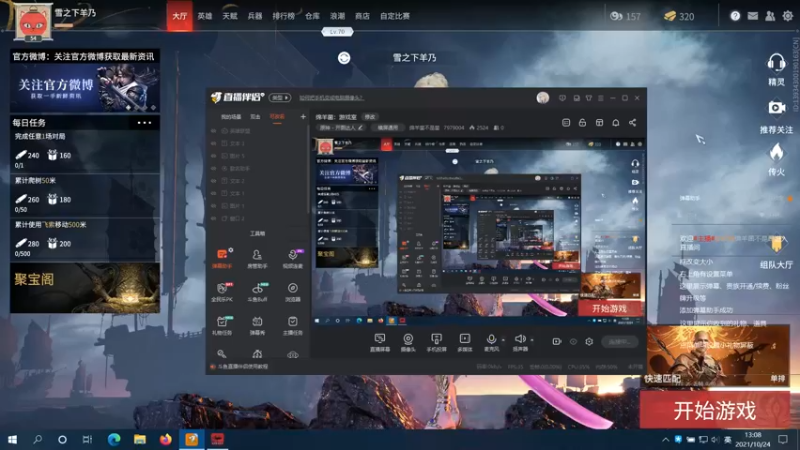Viewport: 800px width, 450px height.
Task: Expand microphone options arrow
Action: point(504,339)
